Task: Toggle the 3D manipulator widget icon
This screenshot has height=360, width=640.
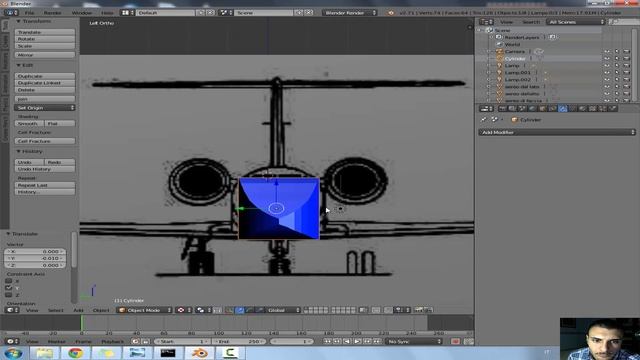Action: pos(230,310)
